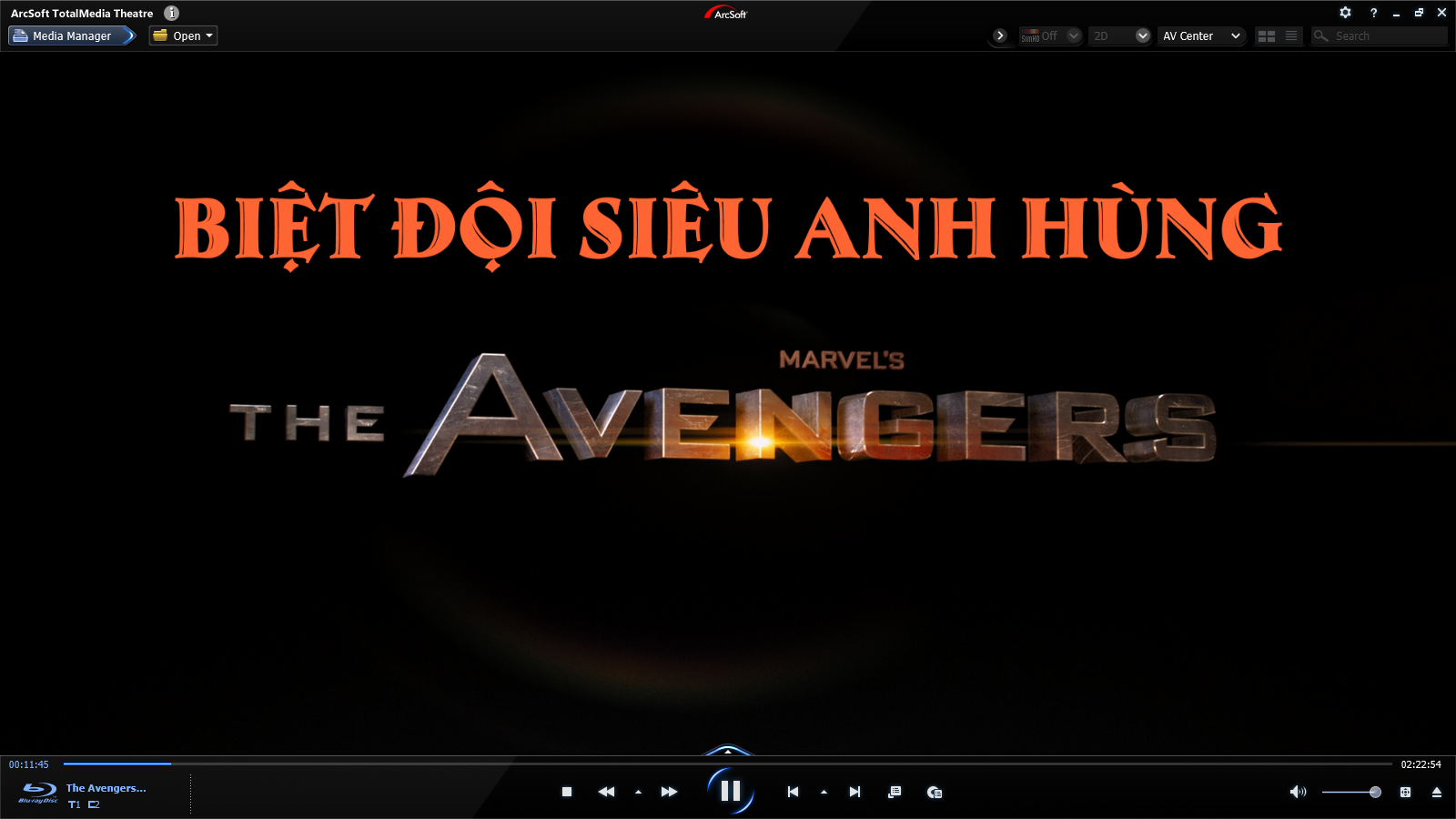Click elapsed time 00:11:45
The height and width of the screenshot is (819, 1456).
(x=29, y=764)
